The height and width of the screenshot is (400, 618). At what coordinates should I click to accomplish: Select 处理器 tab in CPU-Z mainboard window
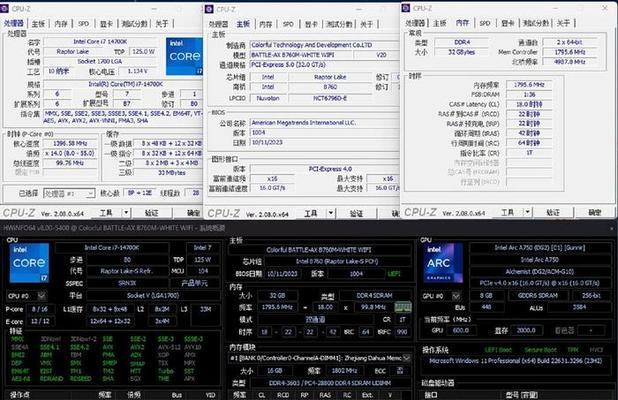218,24
